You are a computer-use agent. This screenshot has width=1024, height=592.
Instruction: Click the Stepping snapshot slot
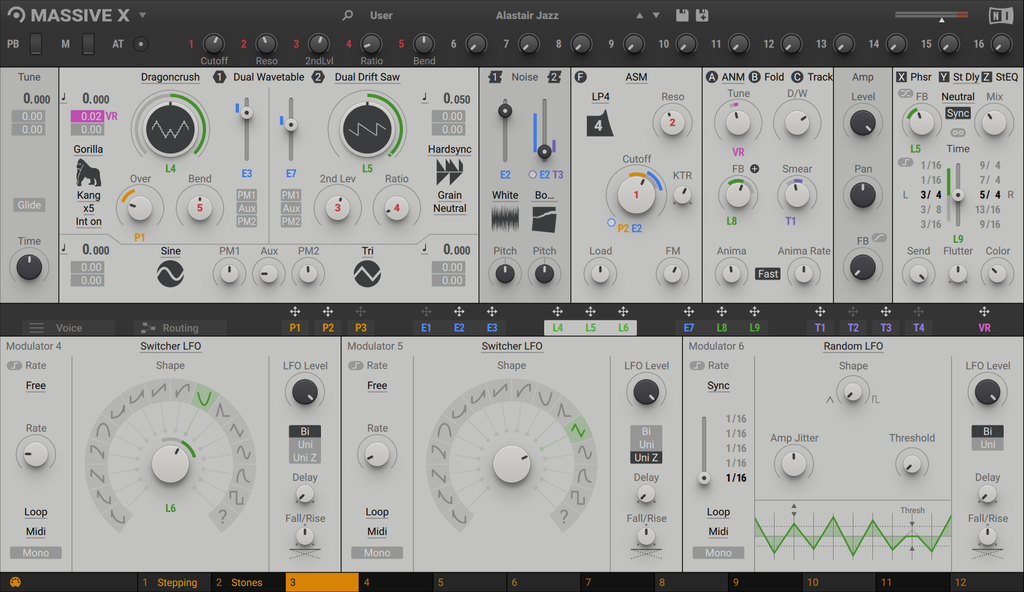(174, 582)
